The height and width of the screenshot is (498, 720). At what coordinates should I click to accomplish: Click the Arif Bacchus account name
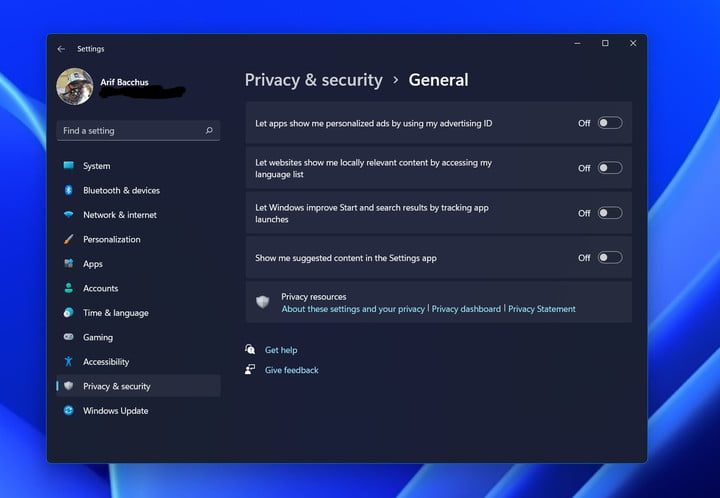[x=124, y=82]
